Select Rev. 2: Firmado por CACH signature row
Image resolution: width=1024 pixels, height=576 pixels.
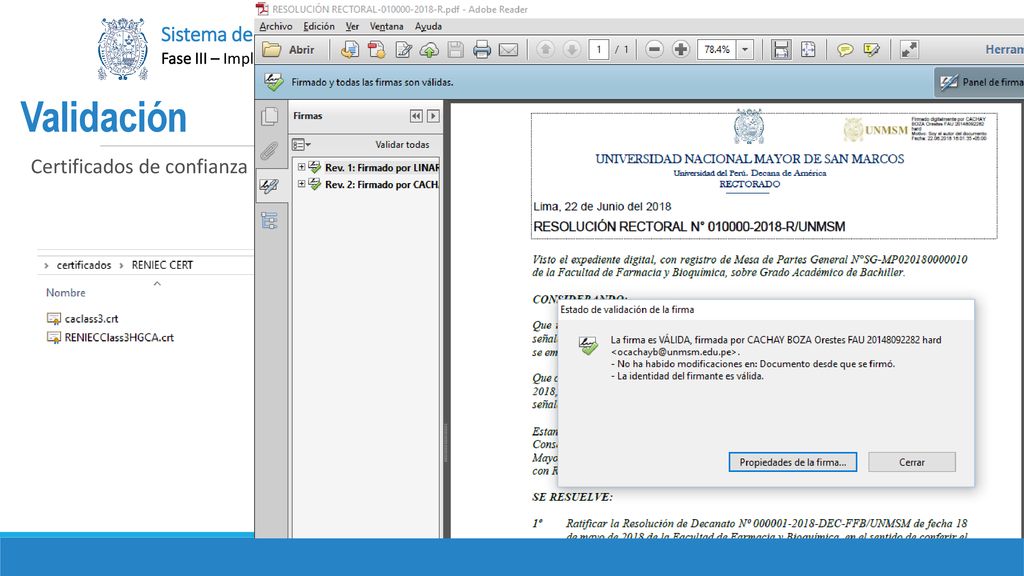point(381,184)
